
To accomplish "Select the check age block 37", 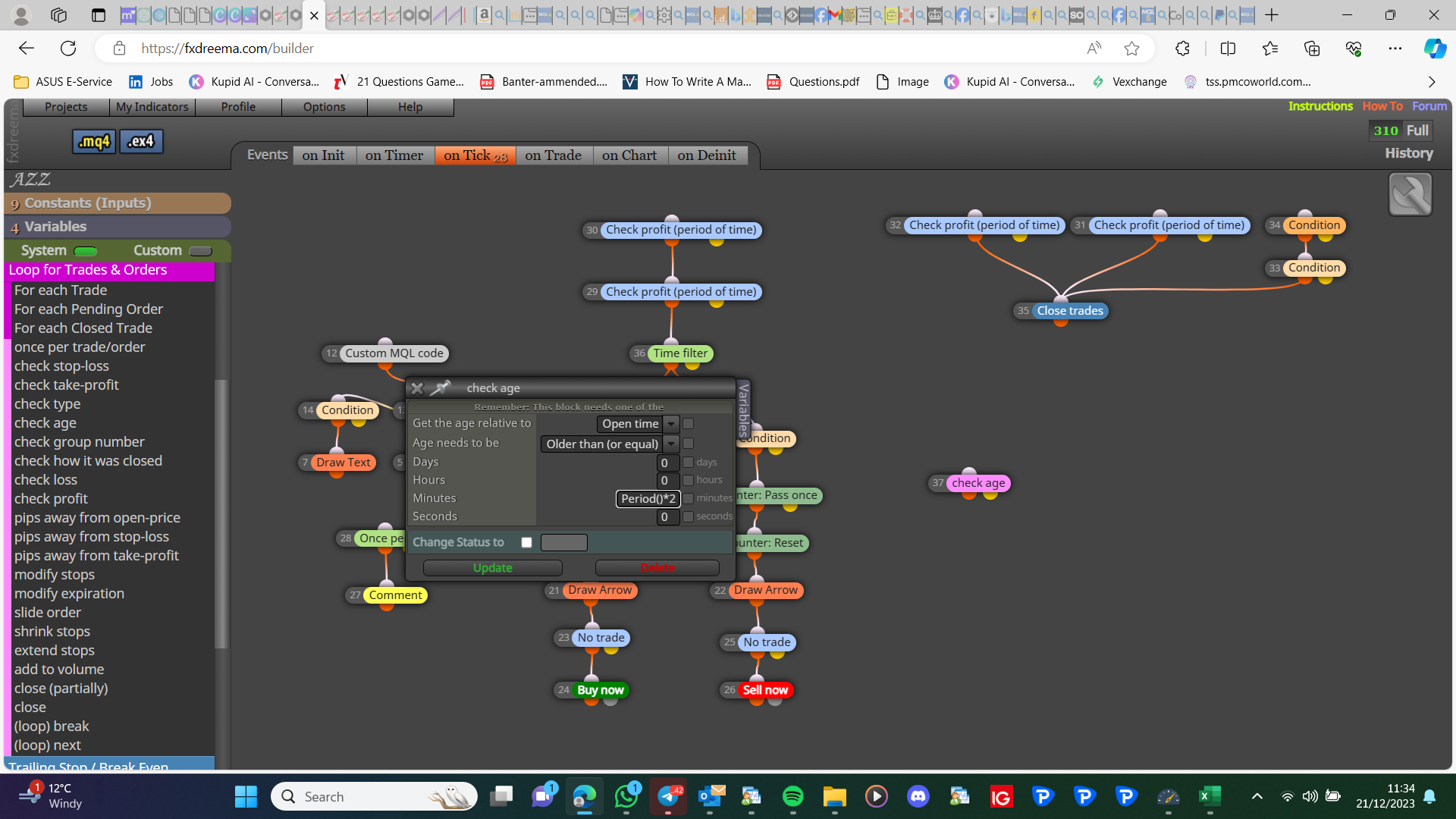I will click(978, 483).
